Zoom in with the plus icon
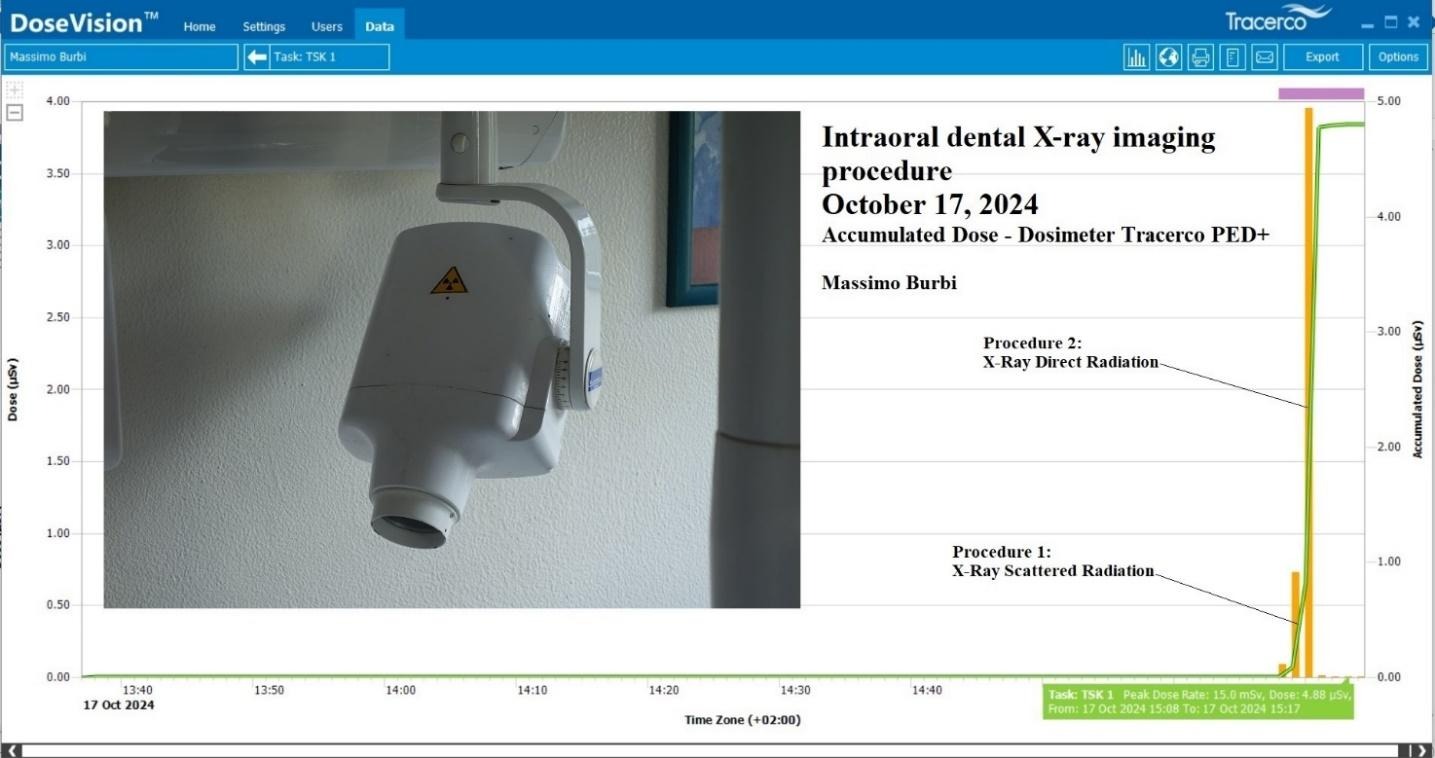 click(15, 90)
